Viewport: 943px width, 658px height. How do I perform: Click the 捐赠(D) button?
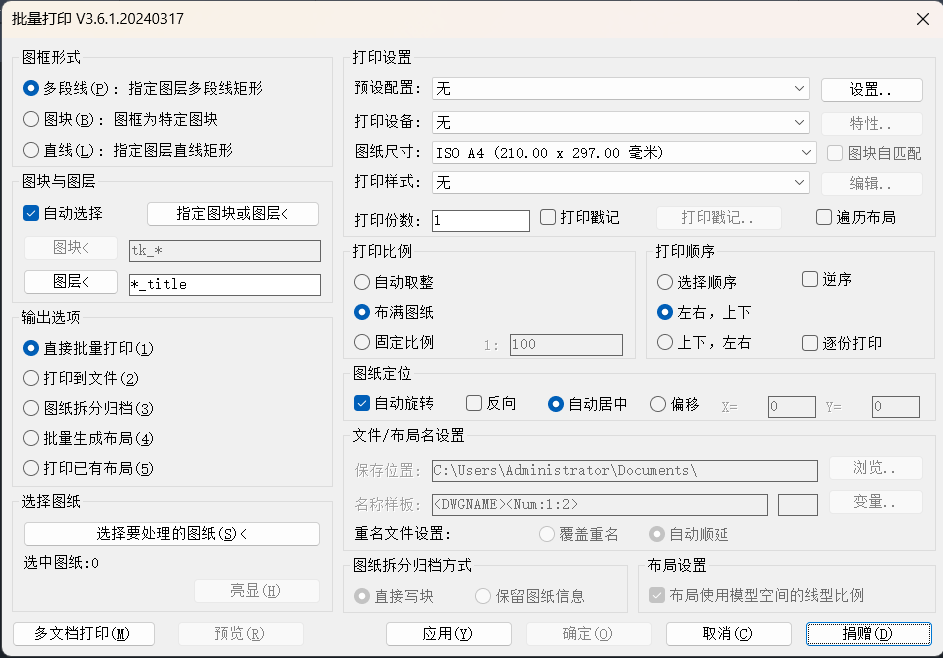[x=868, y=634]
